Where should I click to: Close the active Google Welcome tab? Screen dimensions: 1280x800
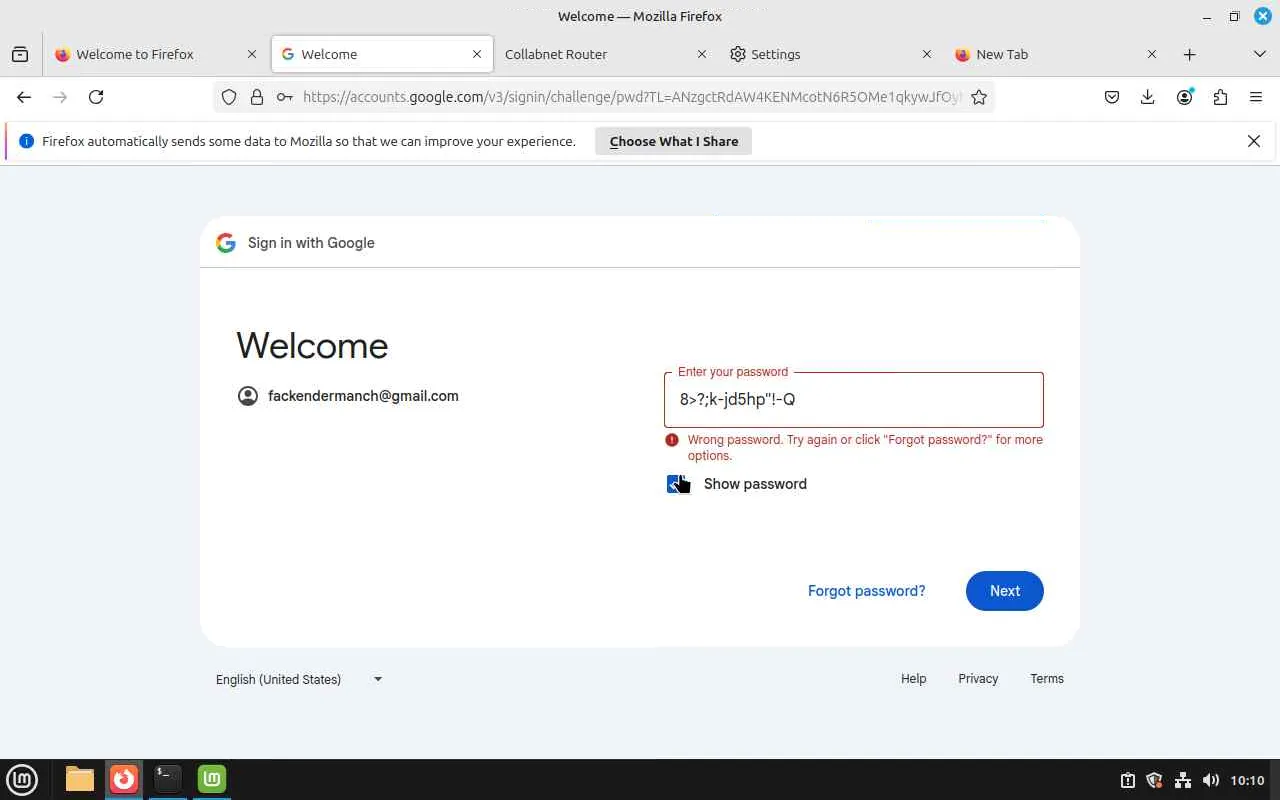[x=477, y=54]
